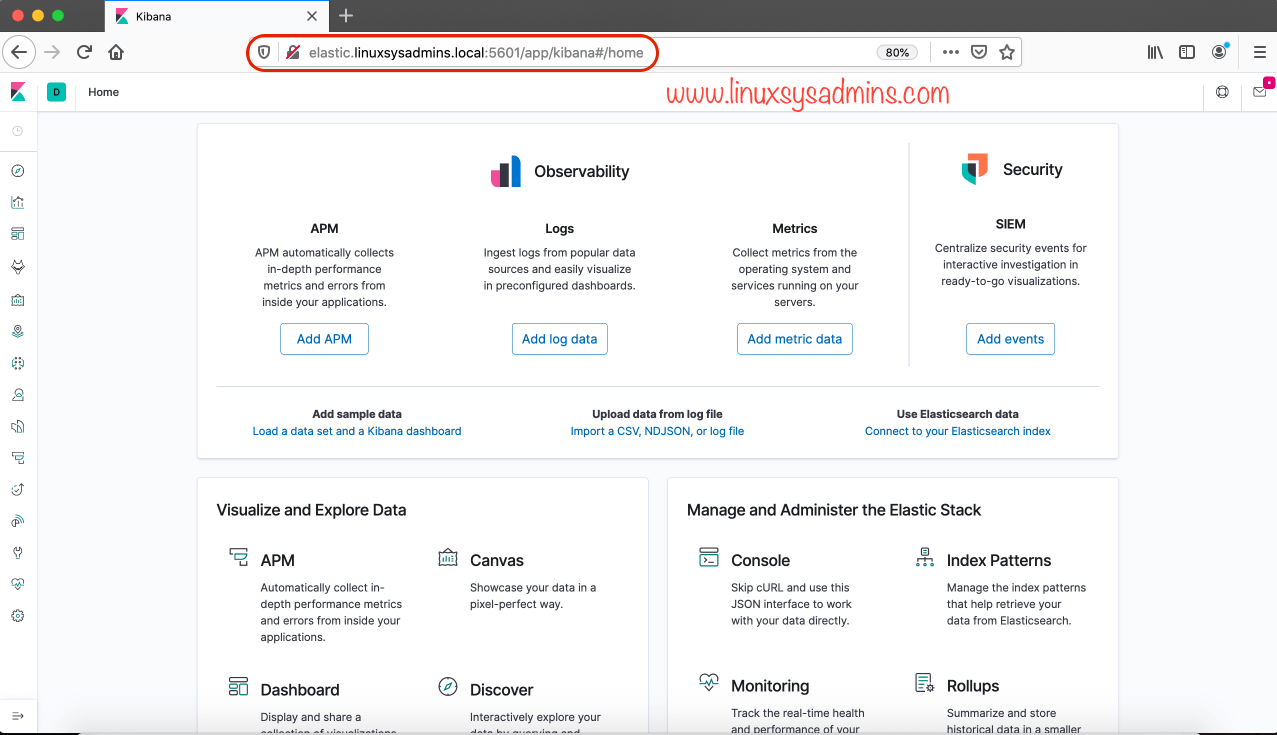Open Stack Monitoring using the heartbeat icon
1277x735 pixels.
pyautogui.click(x=17, y=583)
